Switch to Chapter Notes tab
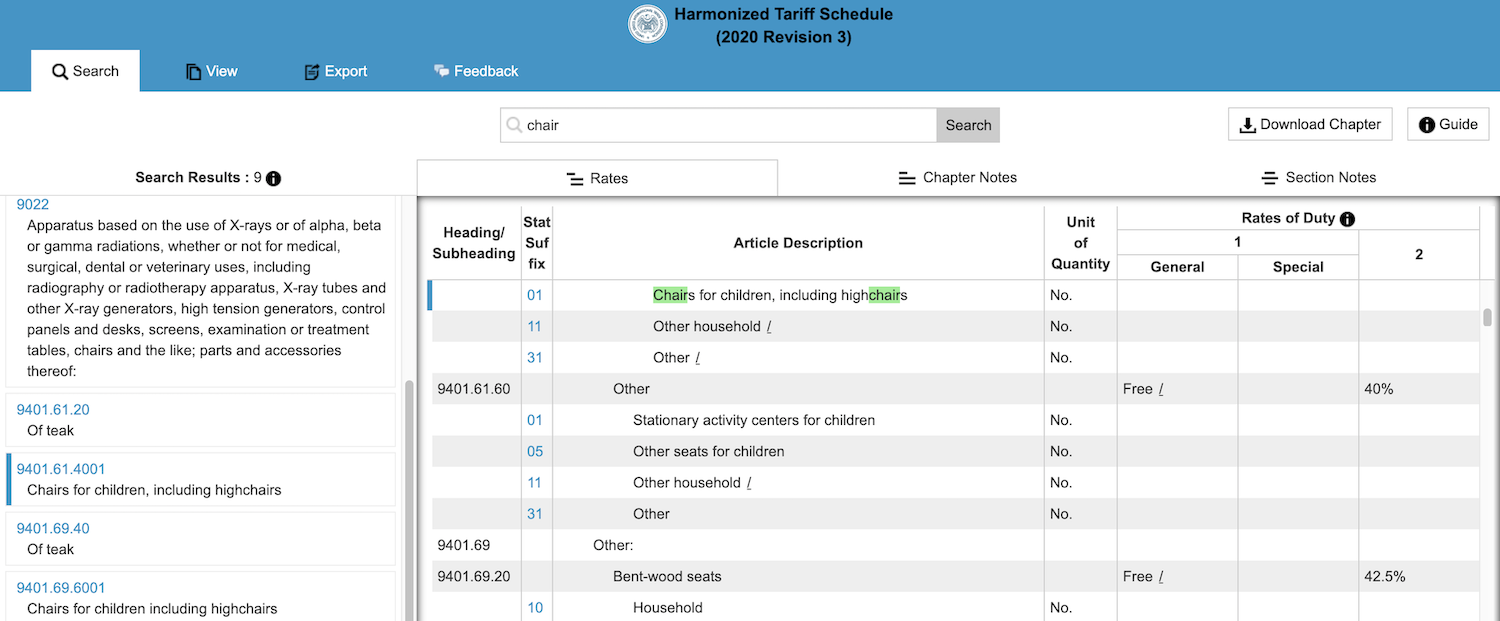The width and height of the screenshot is (1500, 621). [x=957, y=178]
